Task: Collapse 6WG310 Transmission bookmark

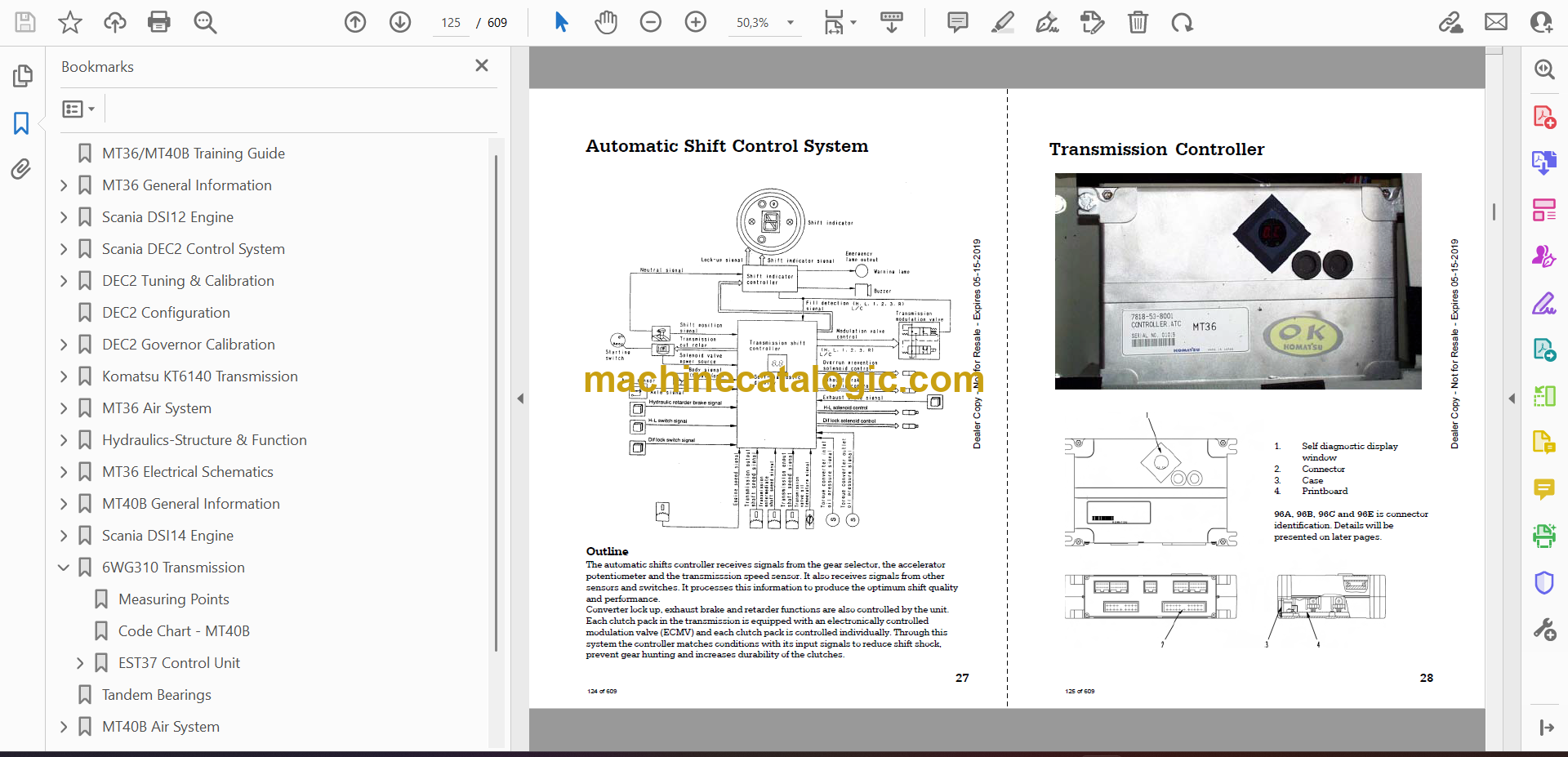Action: pyautogui.click(x=64, y=568)
